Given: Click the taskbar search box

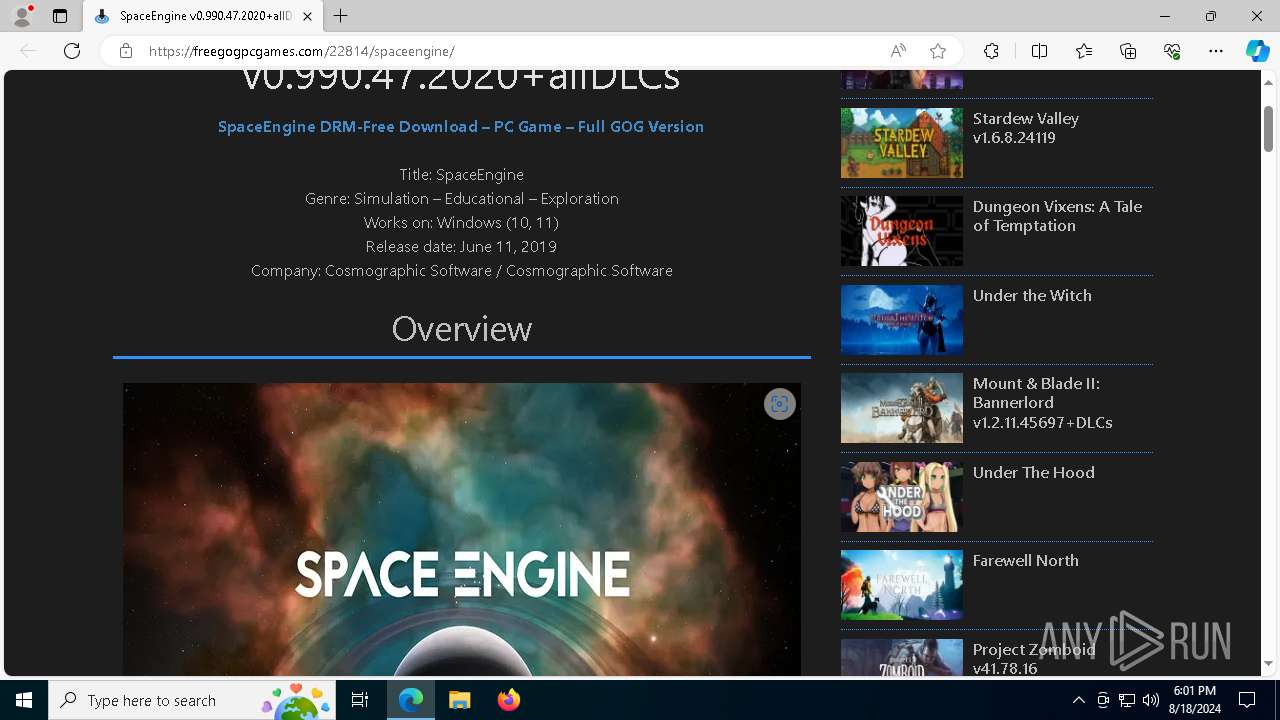Looking at the screenshot, I should pyautogui.click(x=194, y=700).
